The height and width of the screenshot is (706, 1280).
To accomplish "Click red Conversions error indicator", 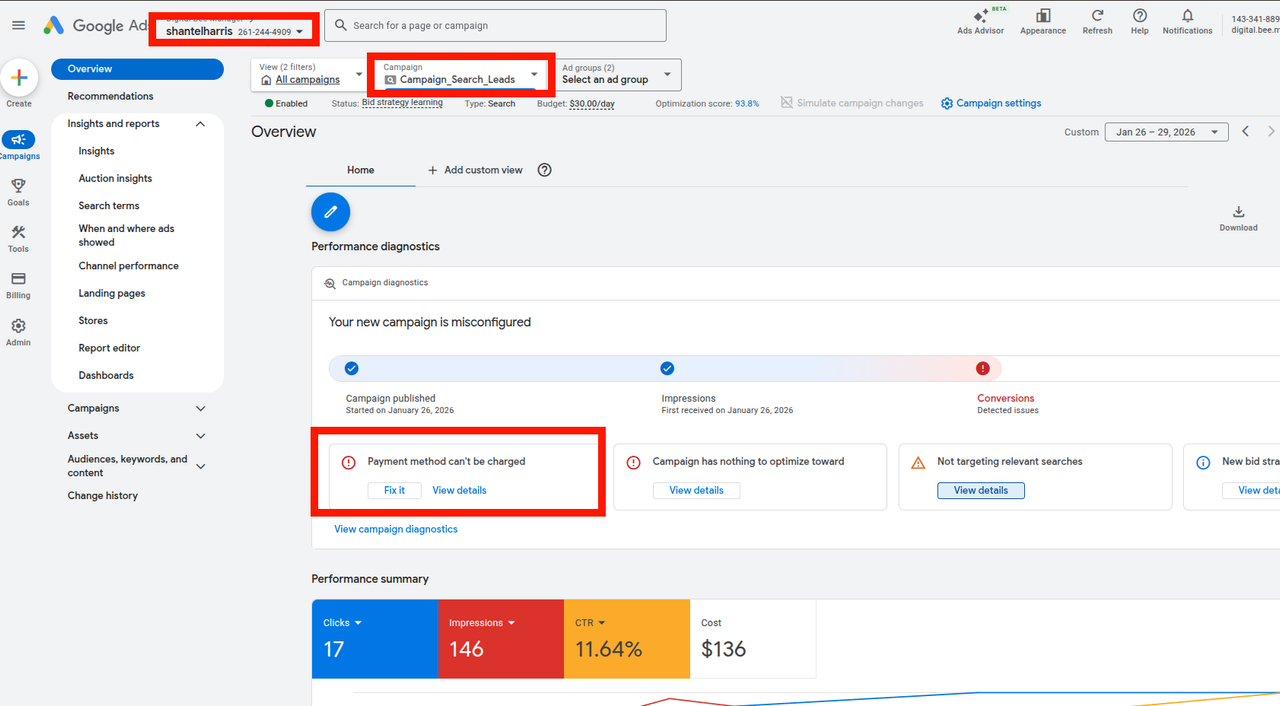I will click(983, 368).
